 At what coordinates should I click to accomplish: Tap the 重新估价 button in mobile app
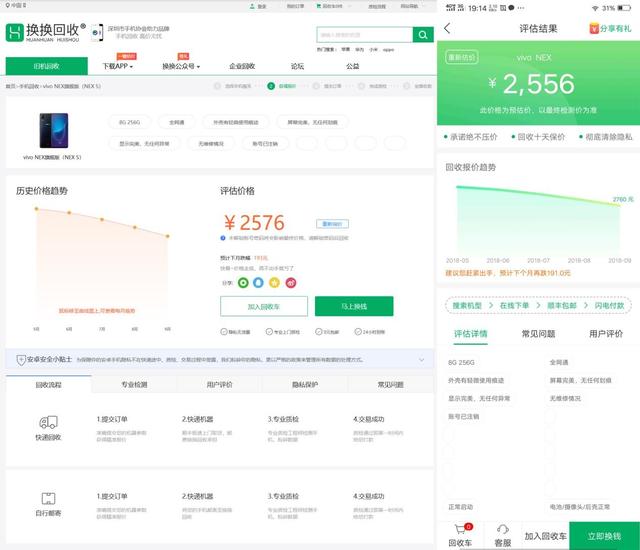pyautogui.click(x=462, y=57)
